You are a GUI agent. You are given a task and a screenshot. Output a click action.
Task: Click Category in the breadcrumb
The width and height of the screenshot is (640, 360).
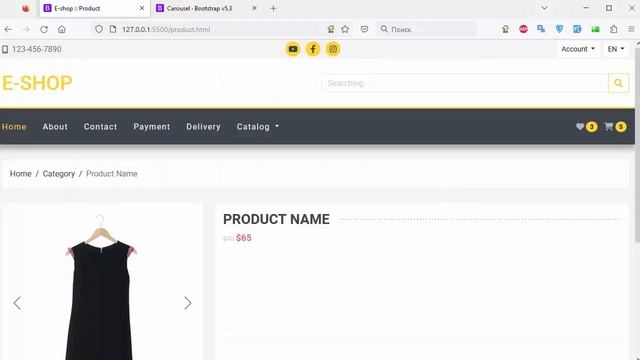click(59, 174)
